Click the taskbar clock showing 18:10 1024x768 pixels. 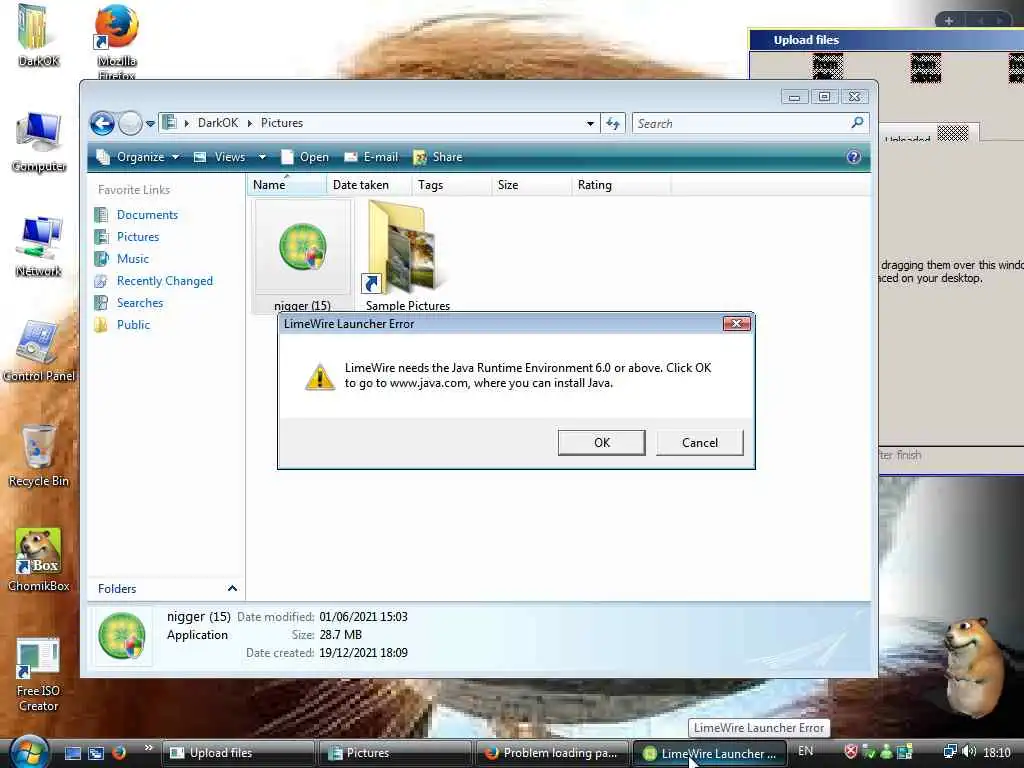tap(997, 752)
